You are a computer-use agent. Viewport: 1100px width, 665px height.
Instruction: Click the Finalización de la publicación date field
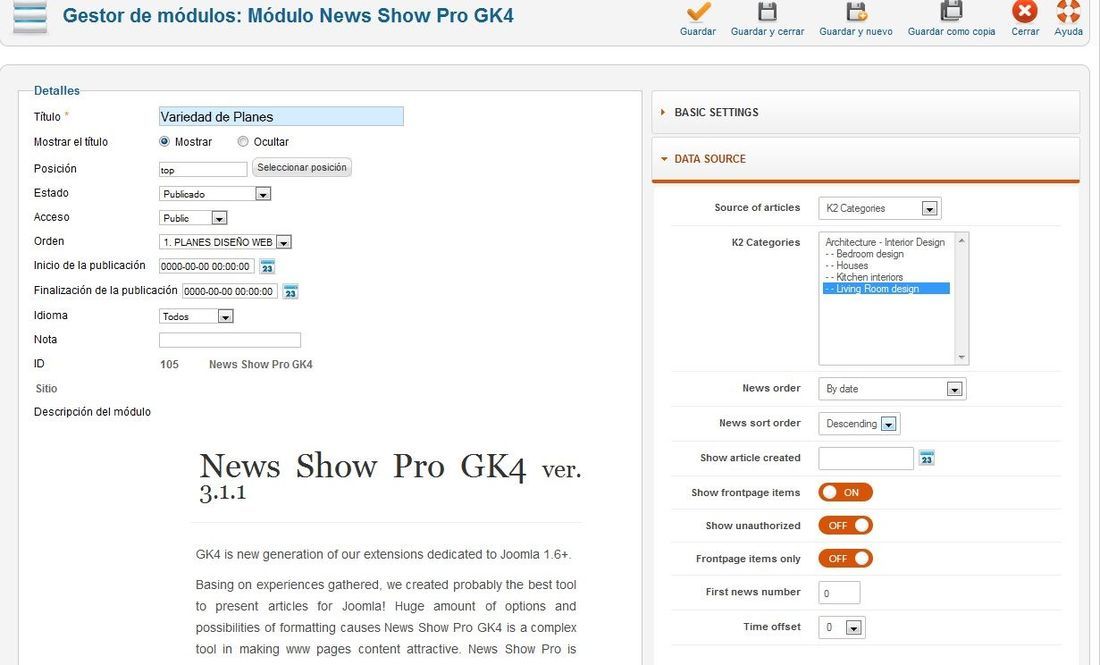pos(229,291)
